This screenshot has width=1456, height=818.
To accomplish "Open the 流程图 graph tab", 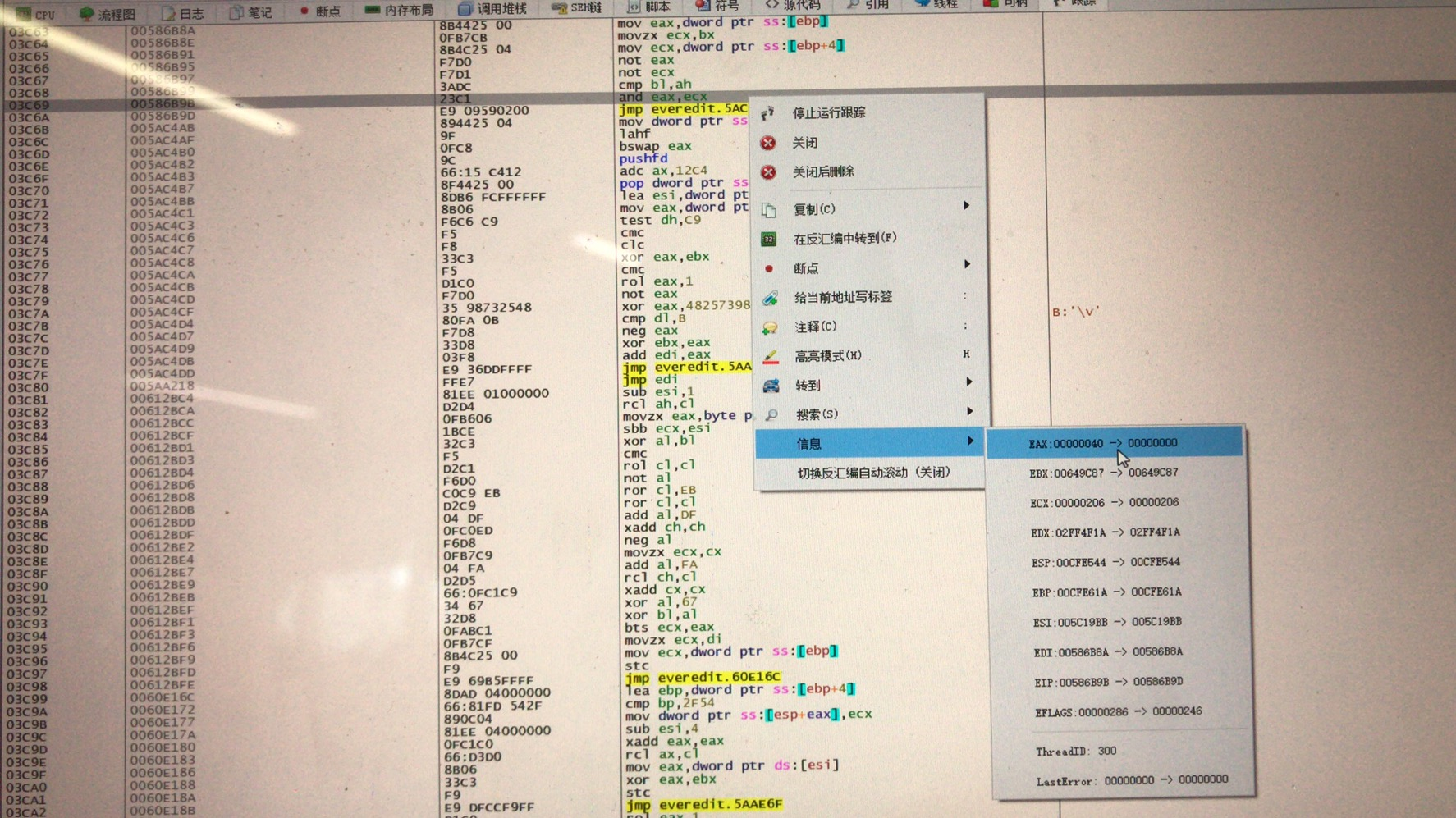I will pyautogui.click(x=108, y=14).
